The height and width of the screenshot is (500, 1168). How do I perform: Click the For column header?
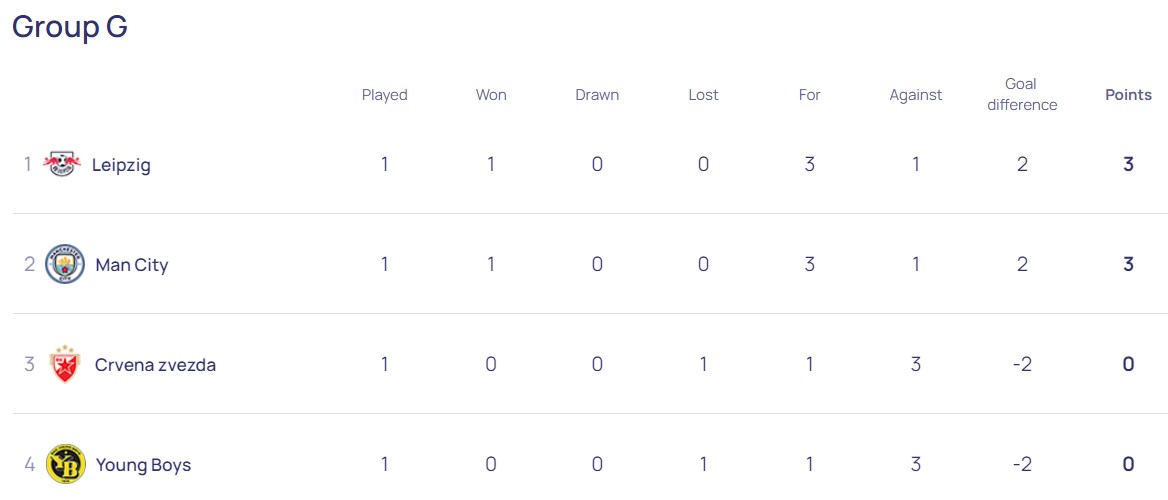coord(809,95)
